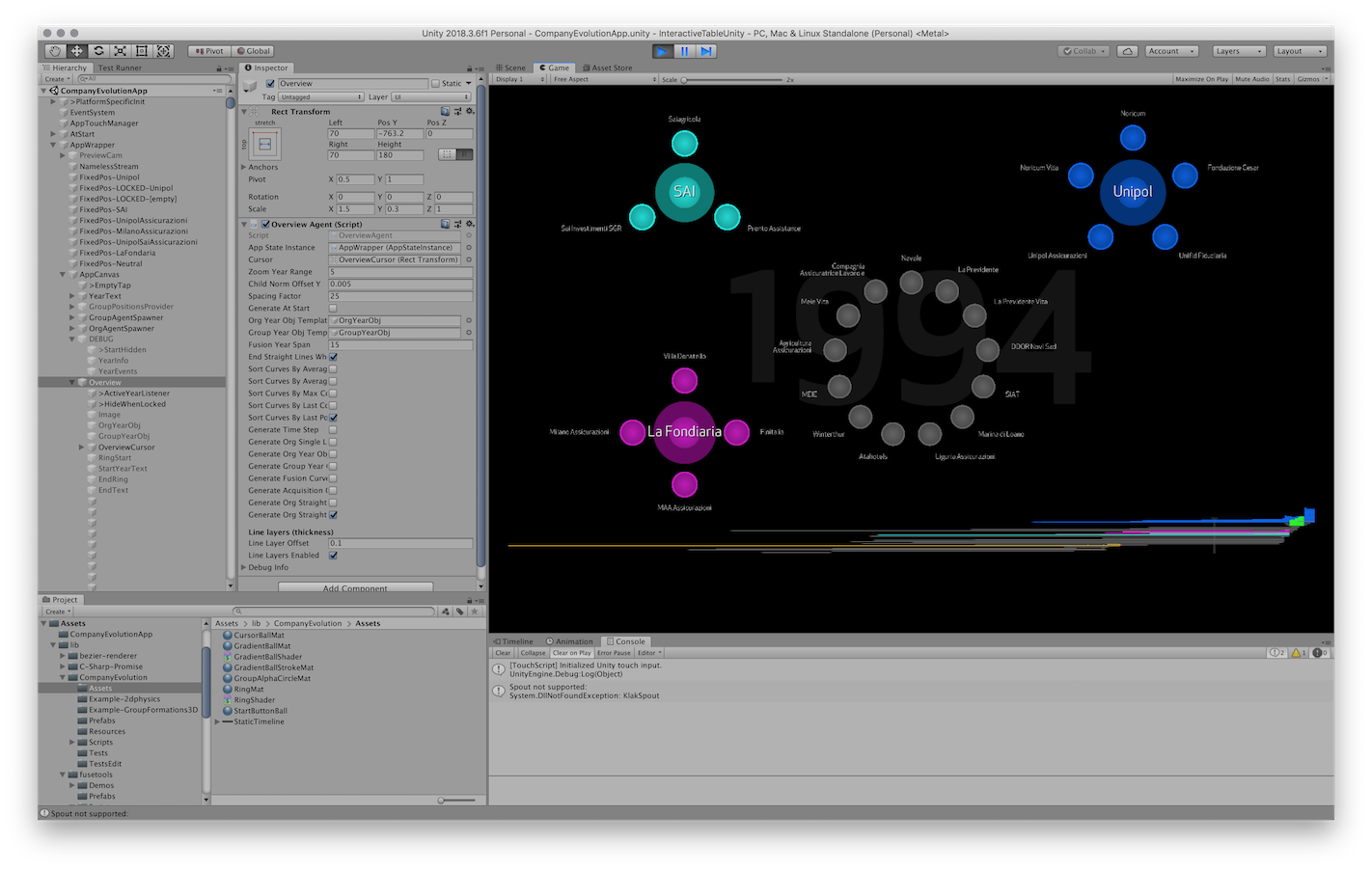Expand the Debug Info section
This screenshot has width=1372, height=870.
tap(244, 567)
